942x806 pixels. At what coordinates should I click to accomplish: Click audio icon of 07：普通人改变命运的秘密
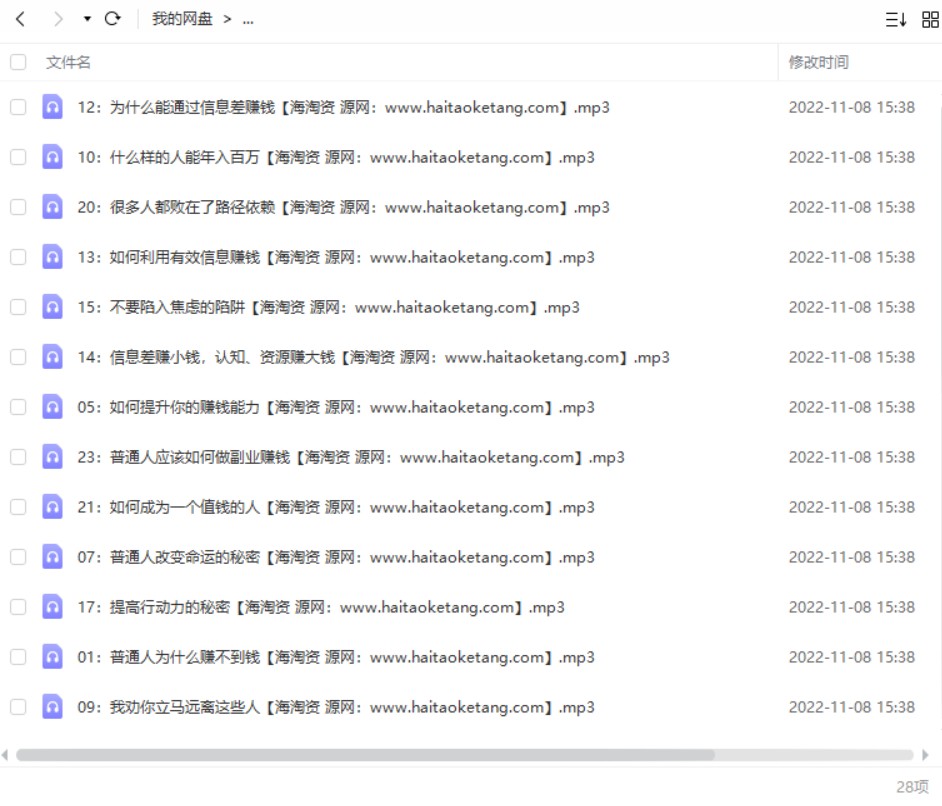[x=52, y=557]
